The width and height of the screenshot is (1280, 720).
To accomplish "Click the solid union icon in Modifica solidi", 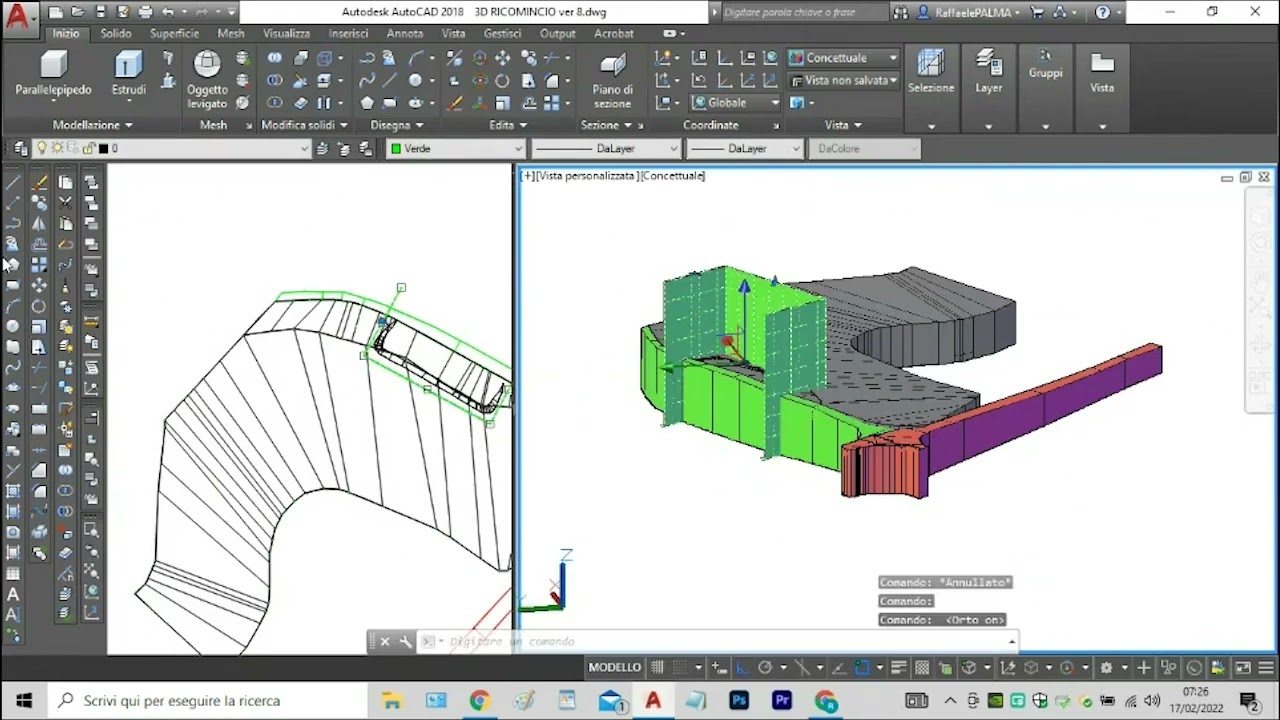I will [x=274, y=58].
